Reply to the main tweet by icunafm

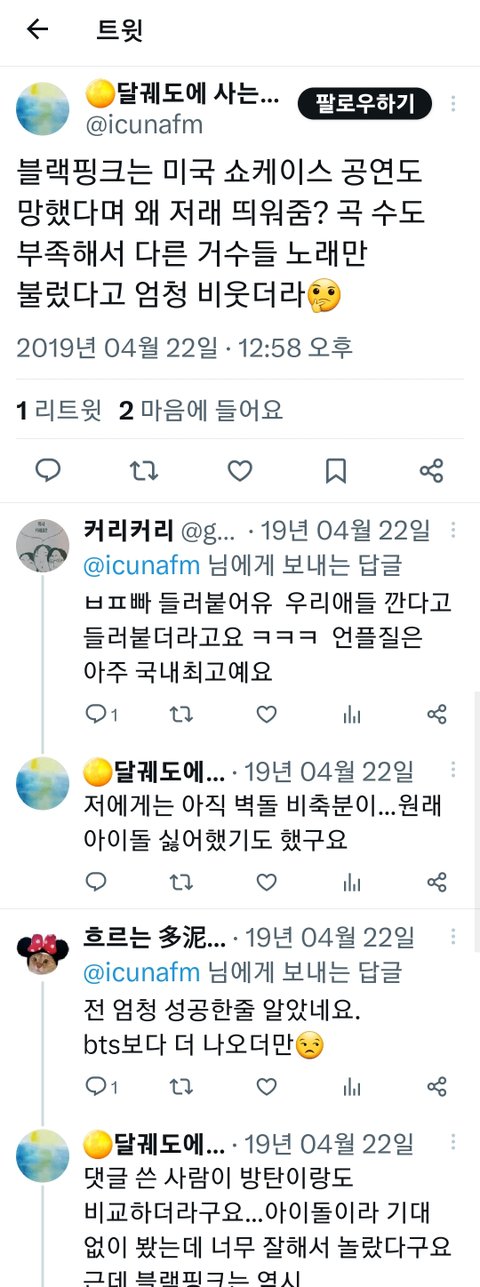(48, 470)
